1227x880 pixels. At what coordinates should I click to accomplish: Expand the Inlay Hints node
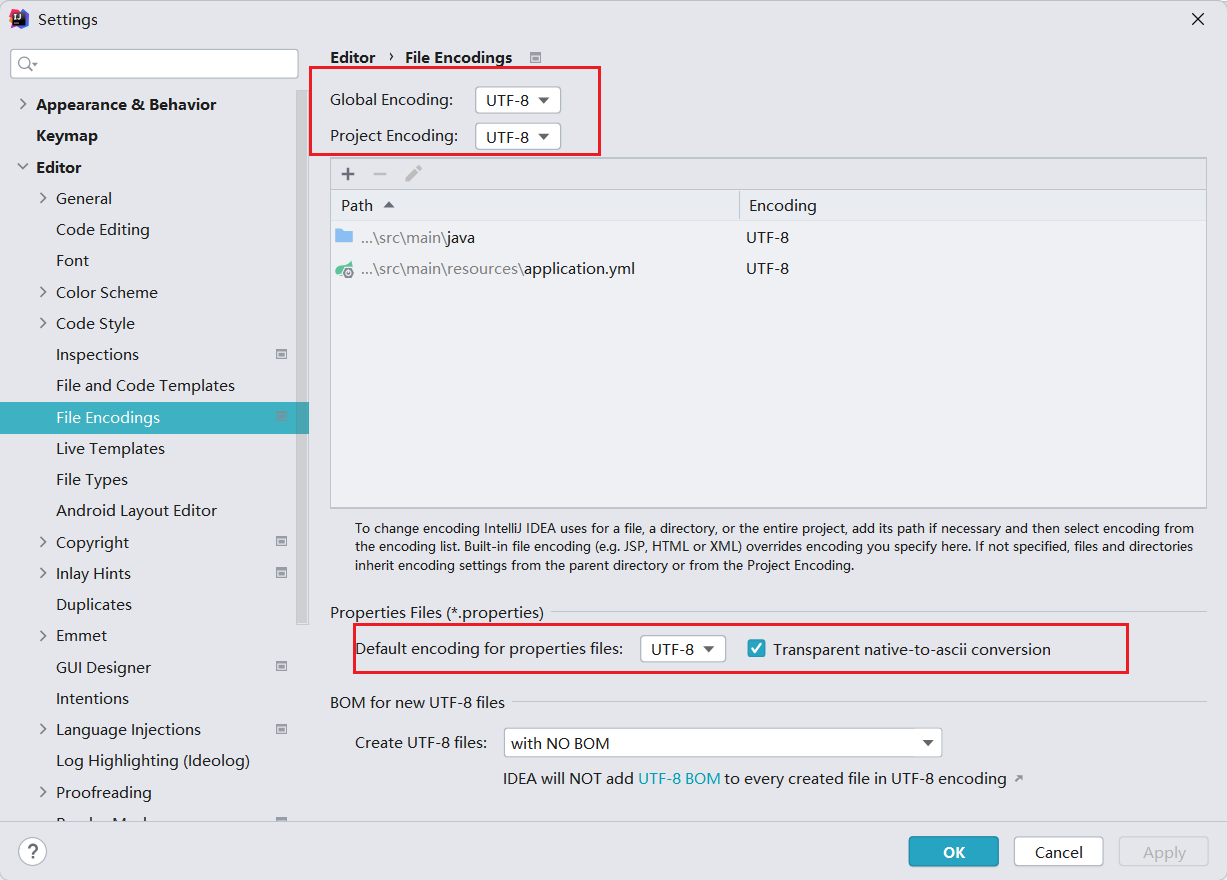tap(43, 573)
